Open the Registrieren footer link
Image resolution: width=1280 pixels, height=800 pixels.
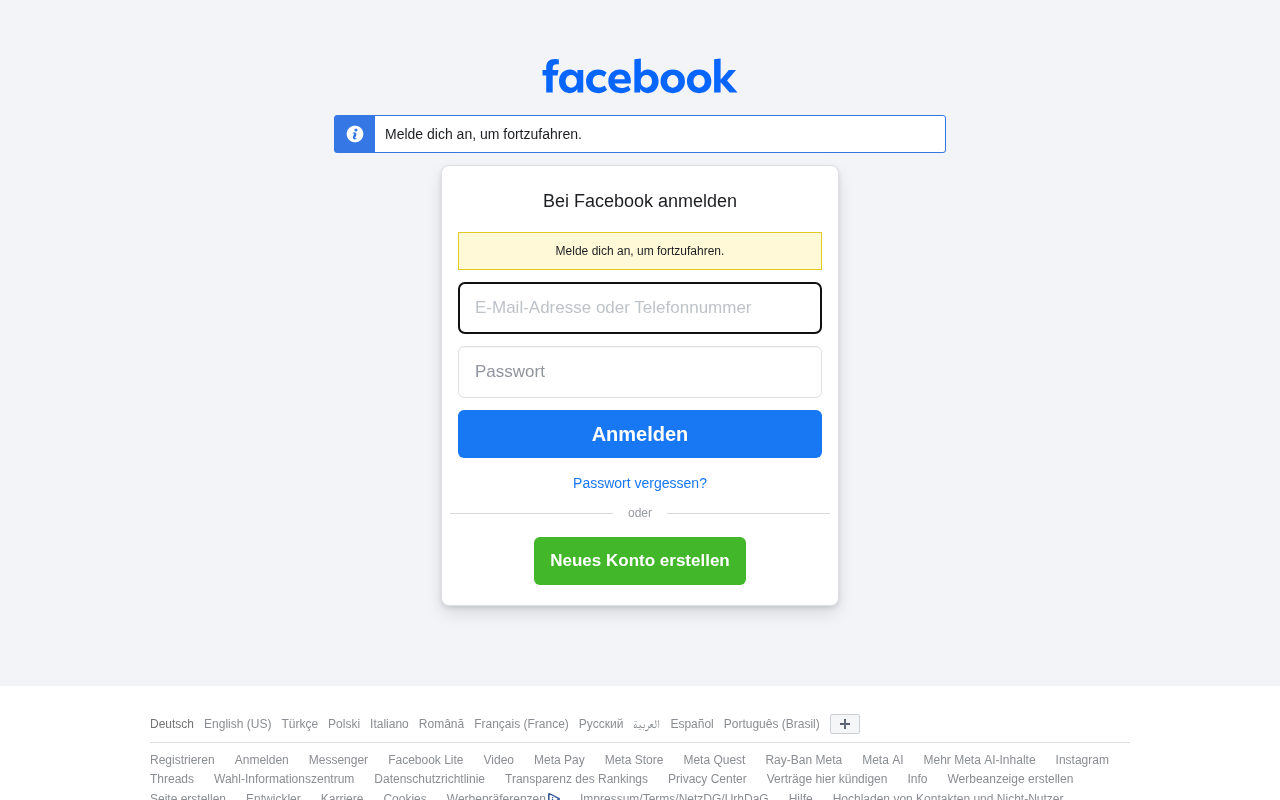182,760
